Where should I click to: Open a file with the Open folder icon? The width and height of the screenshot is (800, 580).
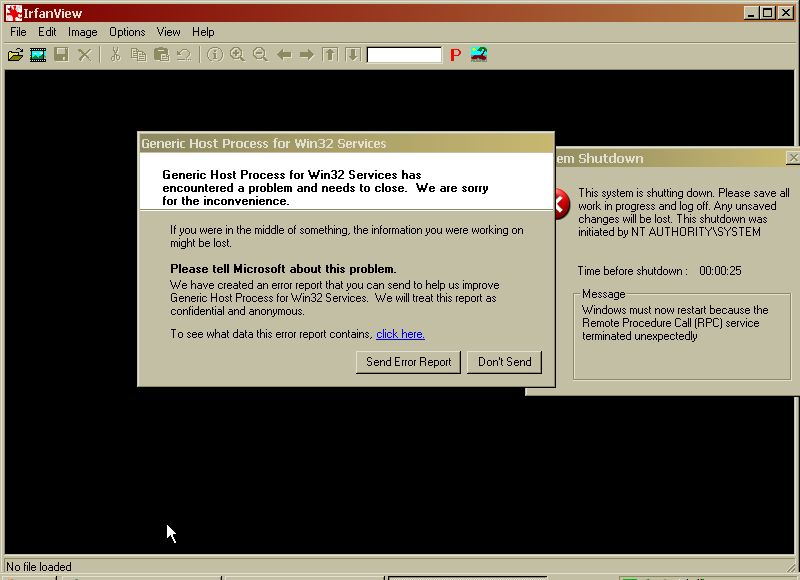coord(16,54)
